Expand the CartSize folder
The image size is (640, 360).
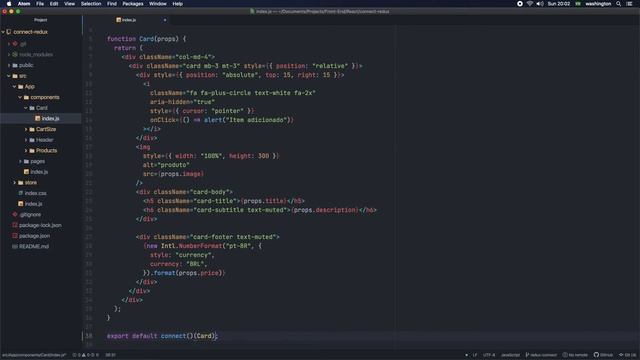tap(26, 129)
